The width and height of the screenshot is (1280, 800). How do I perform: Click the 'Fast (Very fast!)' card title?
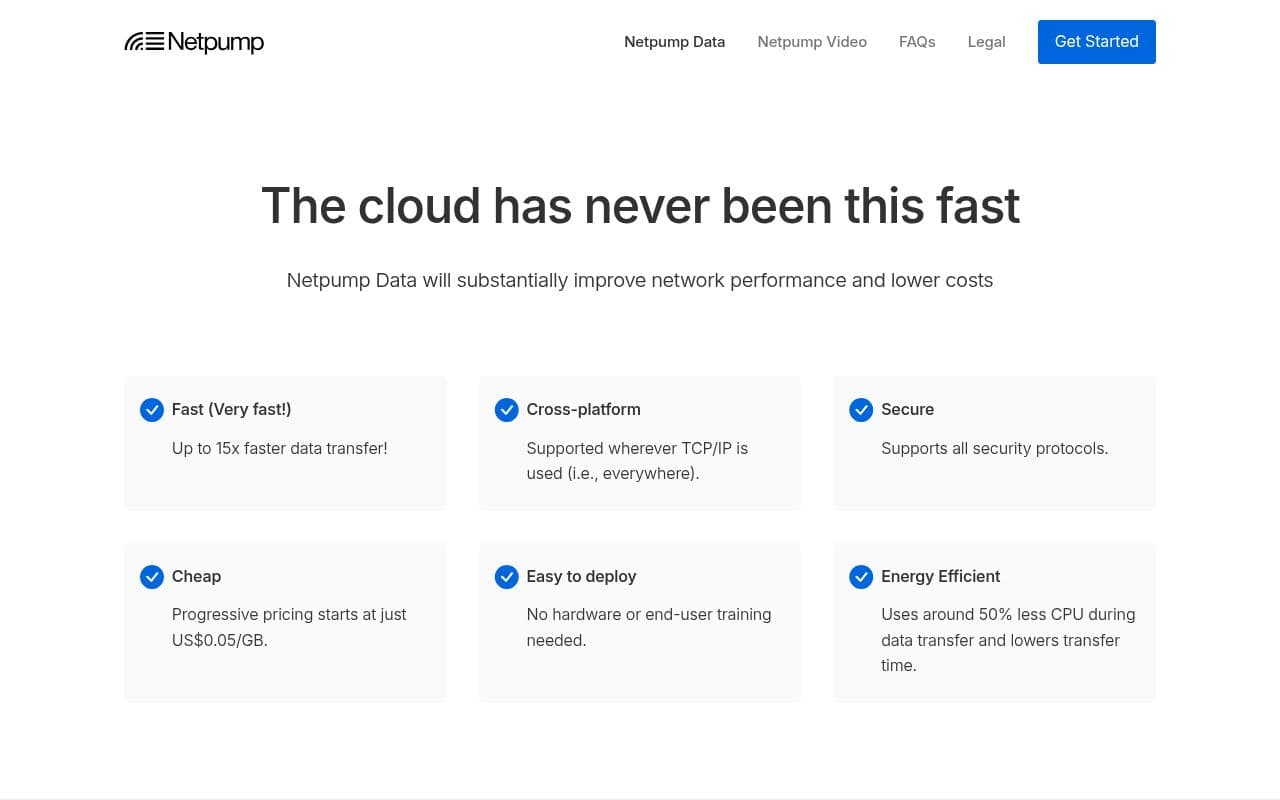pyautogui.click(x=232, y=409)
